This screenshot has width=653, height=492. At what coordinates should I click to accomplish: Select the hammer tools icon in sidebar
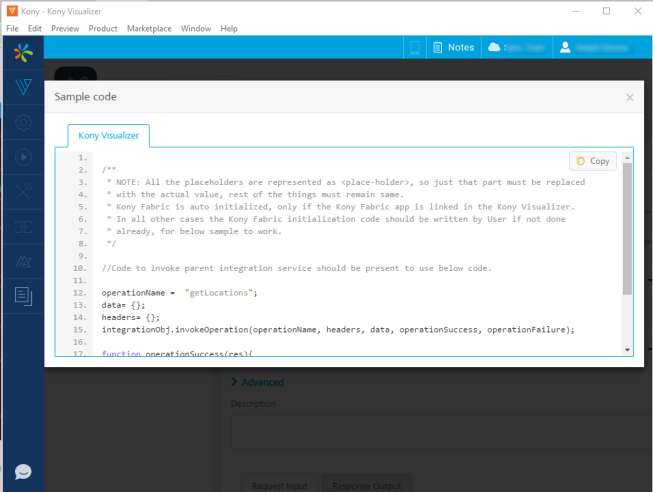click(x=23, y=192)
